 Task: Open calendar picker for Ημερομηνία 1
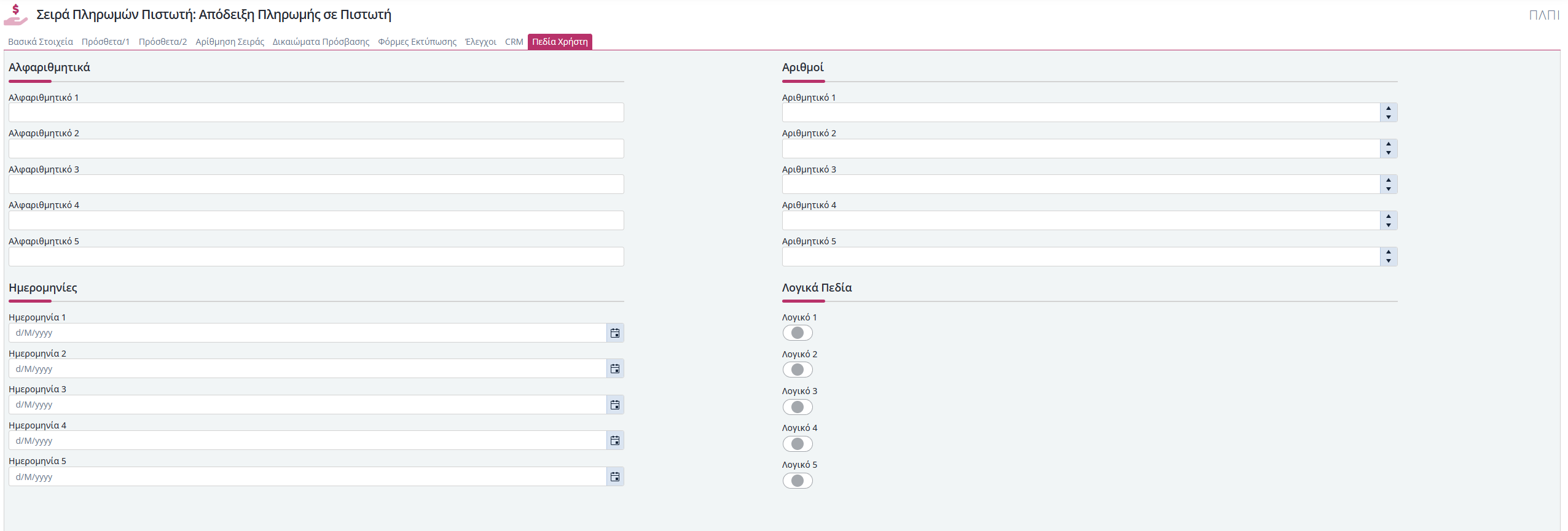coord(615,333)
